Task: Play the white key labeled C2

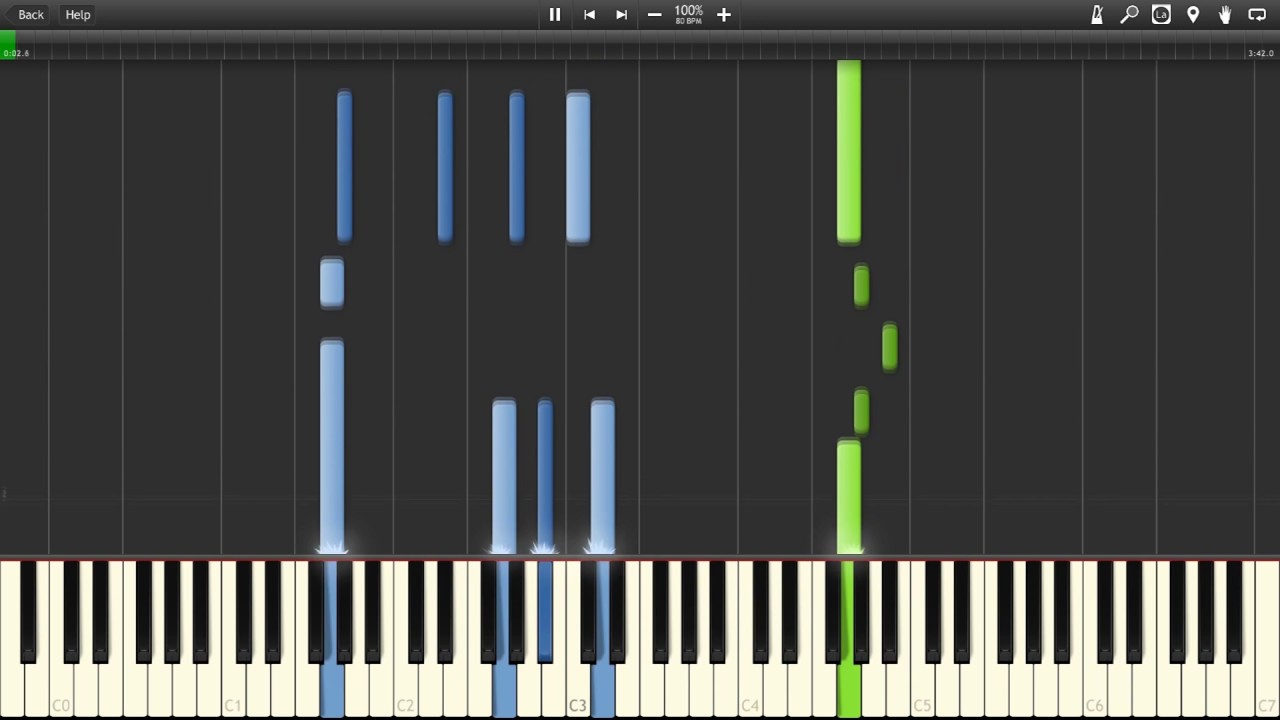Action: click(405, 690)
